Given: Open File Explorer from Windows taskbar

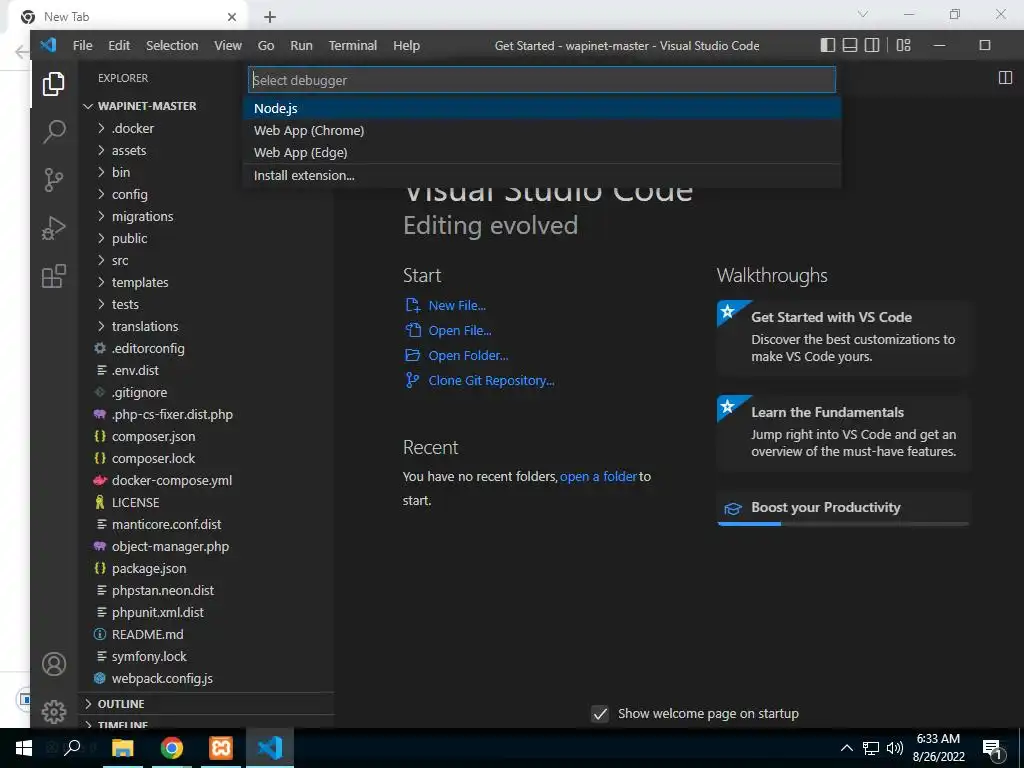Looking at the screenshot, I should click(123, 748).
